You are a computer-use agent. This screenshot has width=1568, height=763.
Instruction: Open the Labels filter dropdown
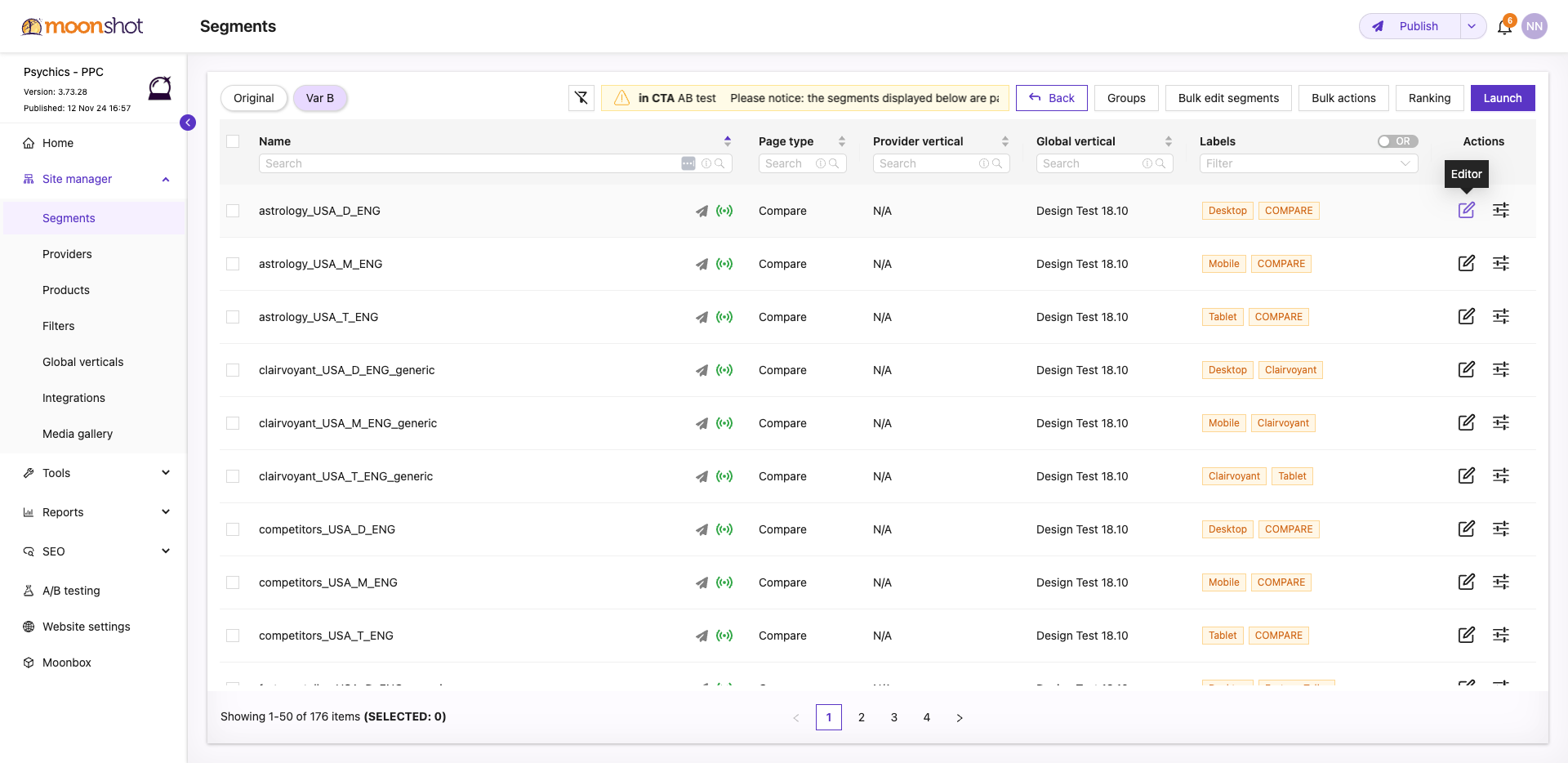tap(1308, 163)
